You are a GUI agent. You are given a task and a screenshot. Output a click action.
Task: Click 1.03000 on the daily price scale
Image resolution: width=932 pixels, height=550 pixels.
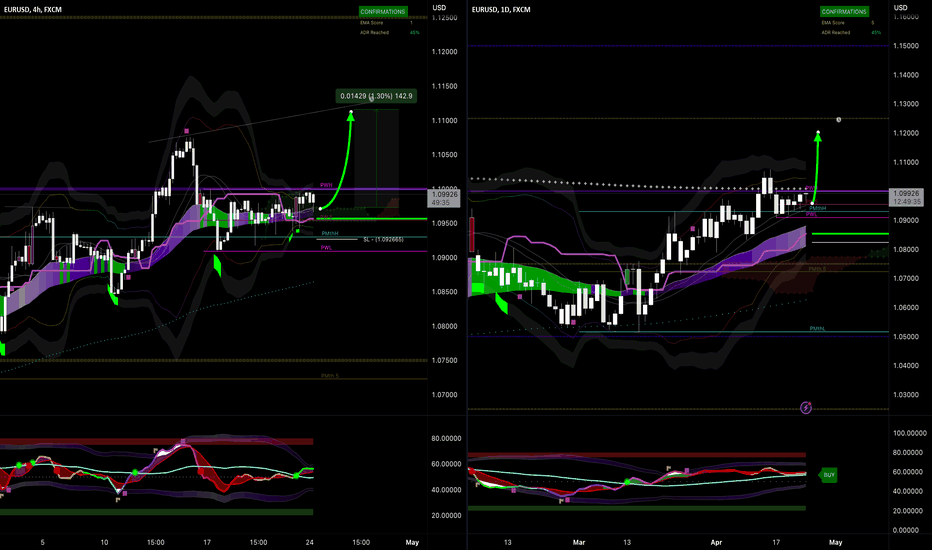(906, 395)
